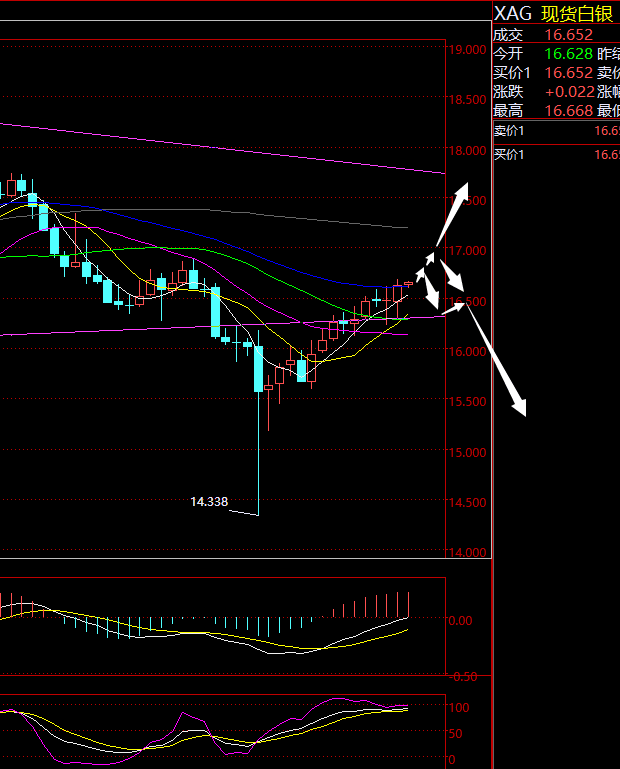Viewport: 620px width, 769px height.
Task: Click the 50 label on bottom oscillator axis
Action: [456, 734]
